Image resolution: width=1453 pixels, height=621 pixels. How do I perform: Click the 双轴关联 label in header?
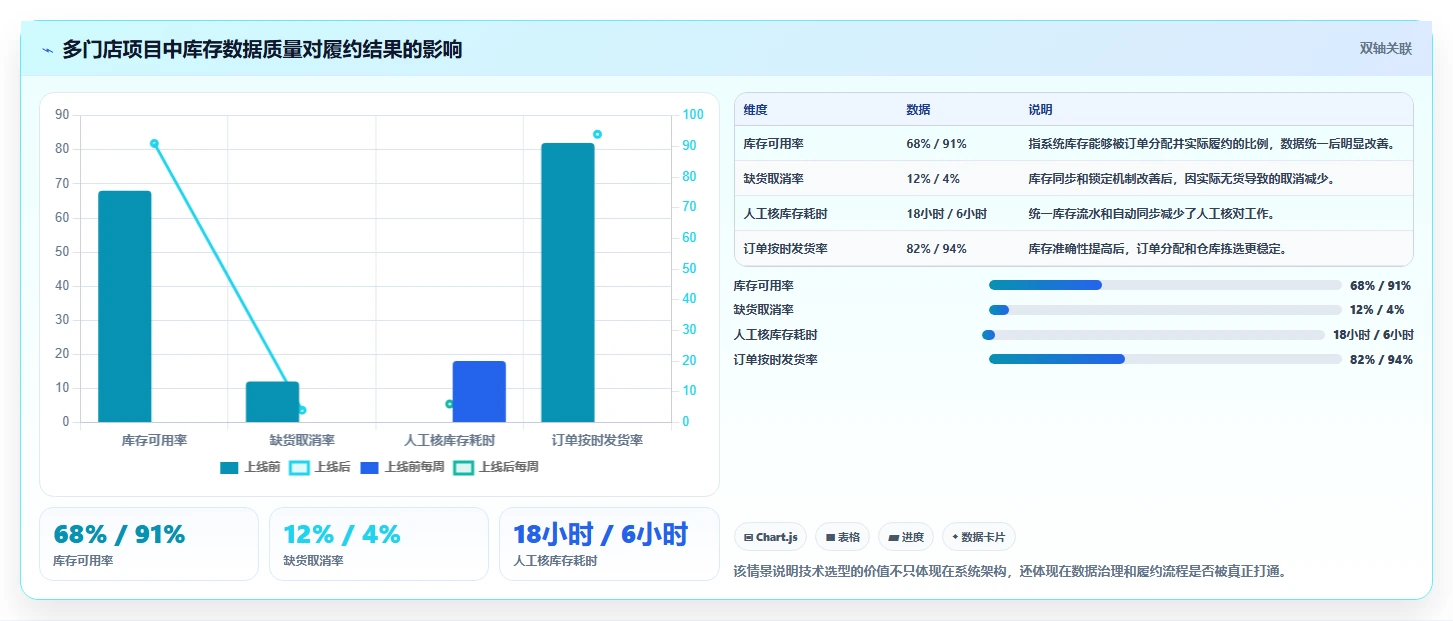[x=1385, y=48]
